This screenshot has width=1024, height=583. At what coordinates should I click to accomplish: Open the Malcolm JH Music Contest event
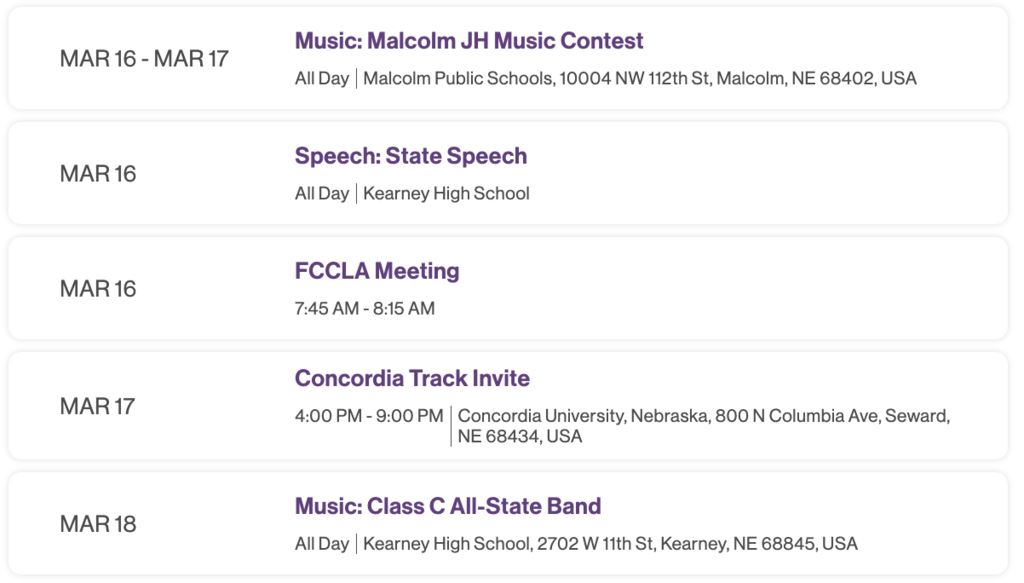[469, 40]
